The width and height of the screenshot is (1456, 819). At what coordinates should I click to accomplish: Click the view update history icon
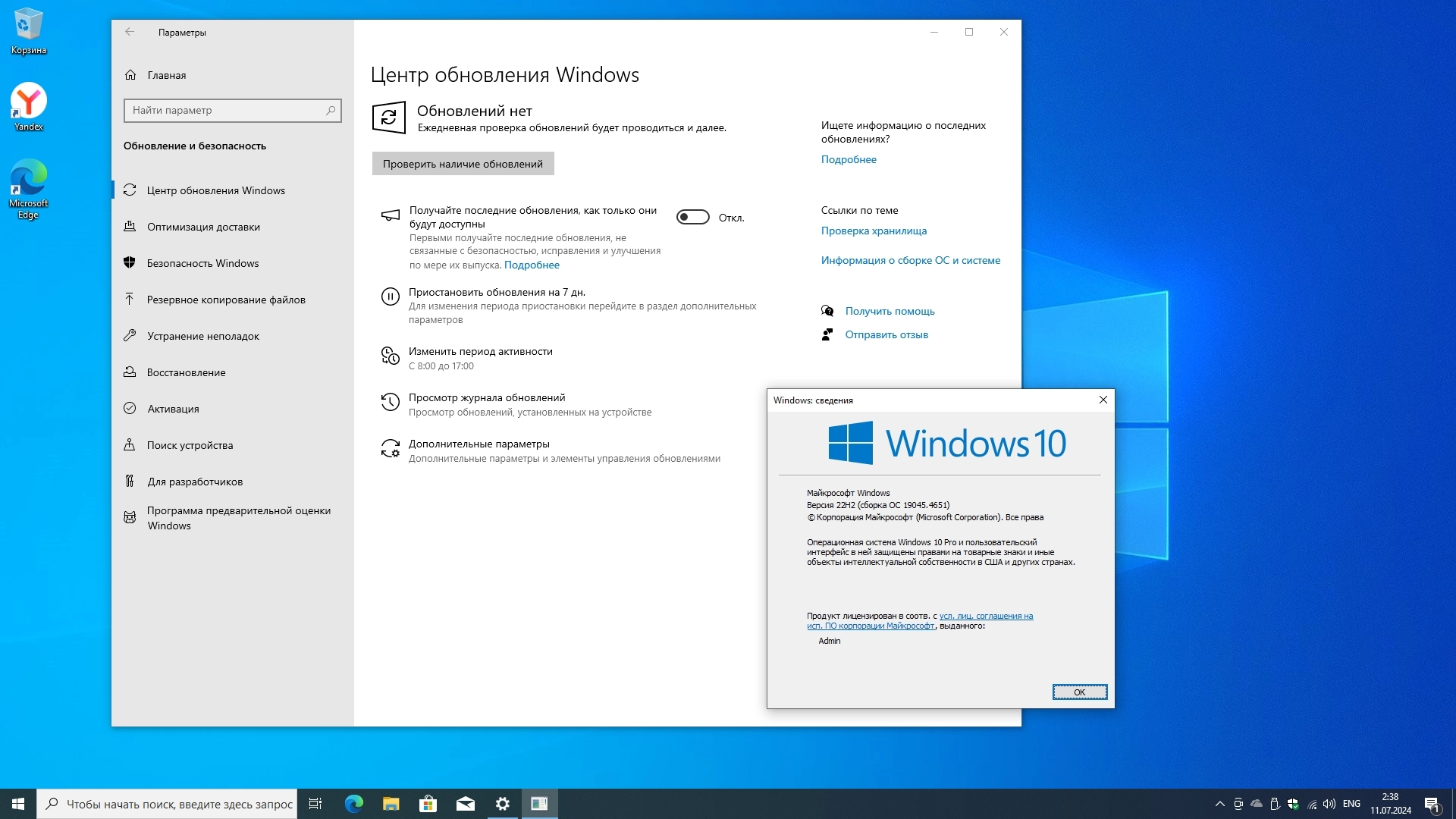(390, 403)
